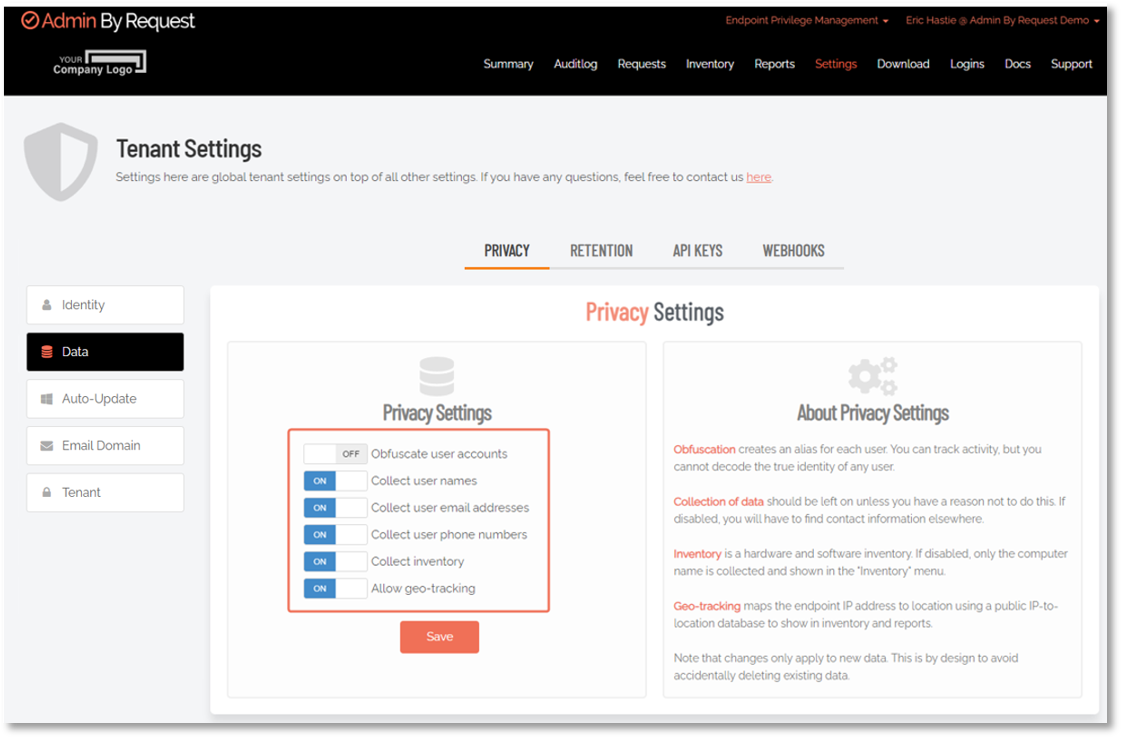This screenshot has height=737, width=1121.
Task: Click the company logo placeholder
Action: coord(100,64)
